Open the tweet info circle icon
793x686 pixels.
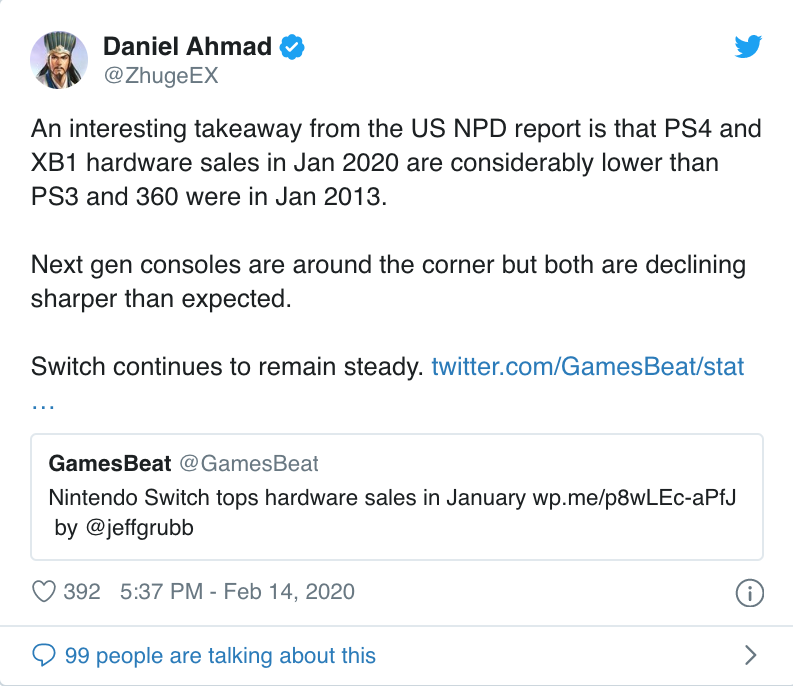pos(749,592)
